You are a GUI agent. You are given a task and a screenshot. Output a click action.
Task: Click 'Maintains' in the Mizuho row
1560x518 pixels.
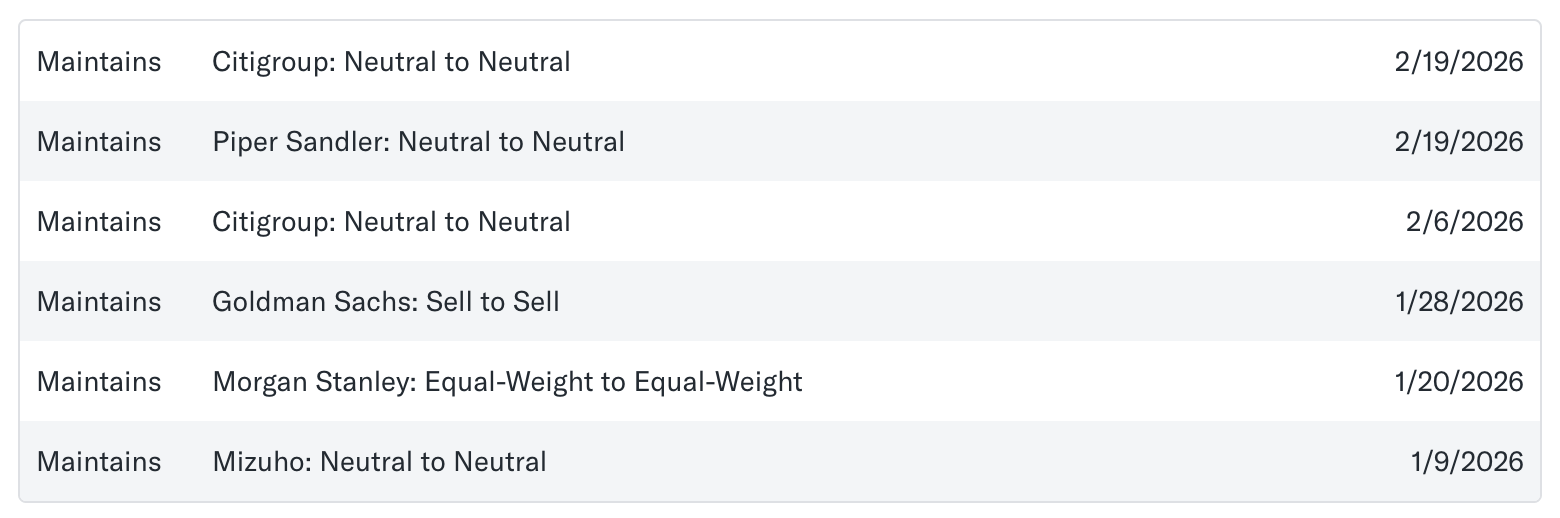click(x=99, y=462)
